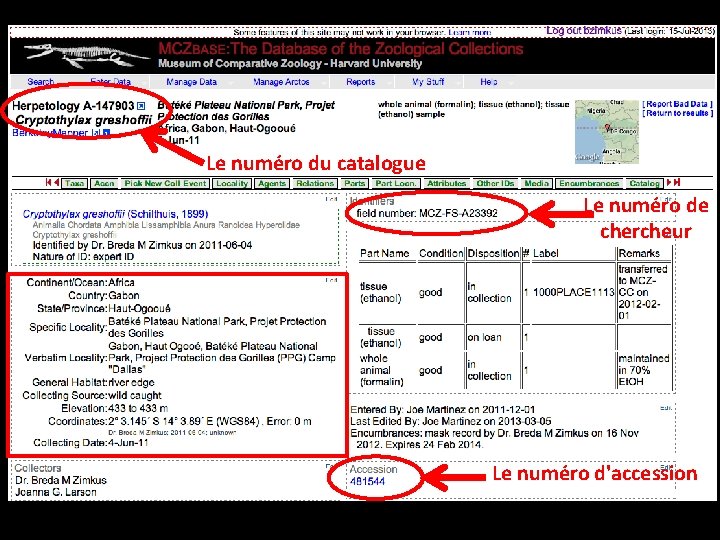Click 'Entered By: Joe Martinez' line
The width and height of the screenshot is (720, 540).
(x=442, y=410)
